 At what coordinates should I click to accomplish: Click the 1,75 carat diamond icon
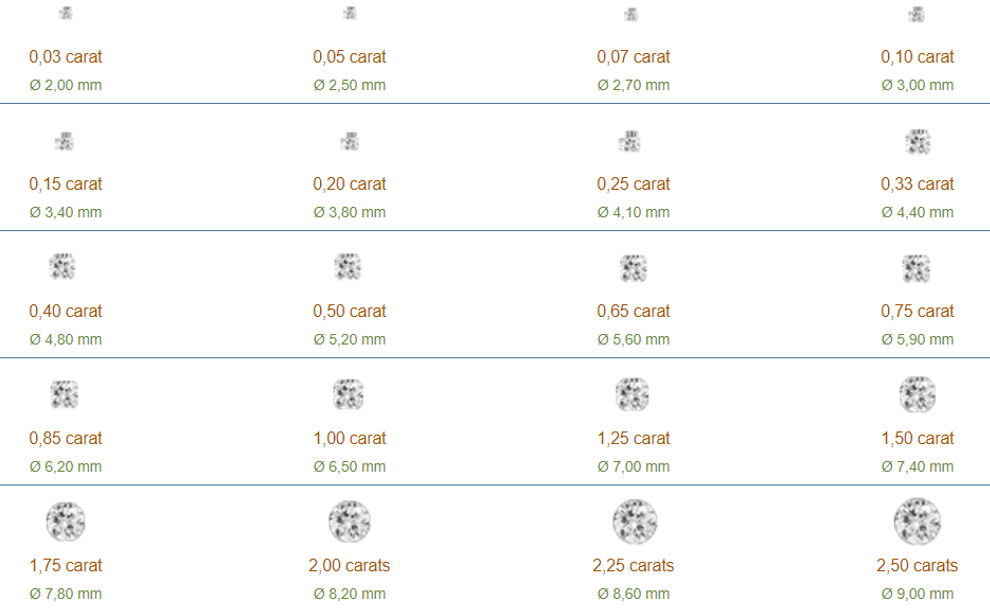coord(66,522)
